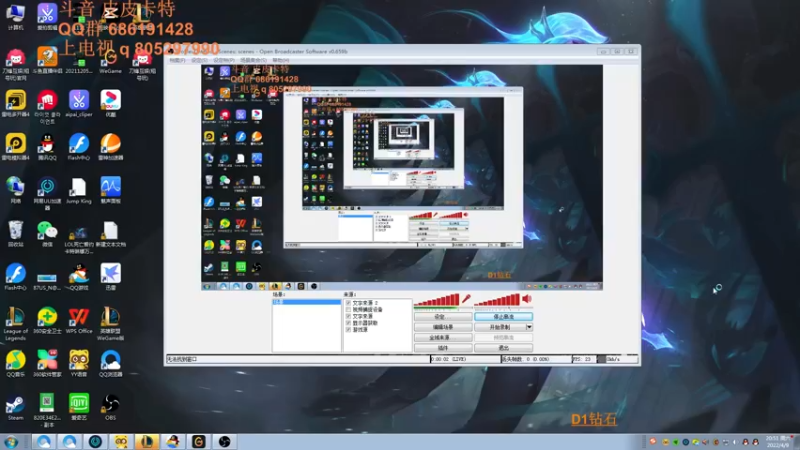800x450 pixels.
Task: Launch QQ浏览器 from the desktop
Action: [110, 364]
